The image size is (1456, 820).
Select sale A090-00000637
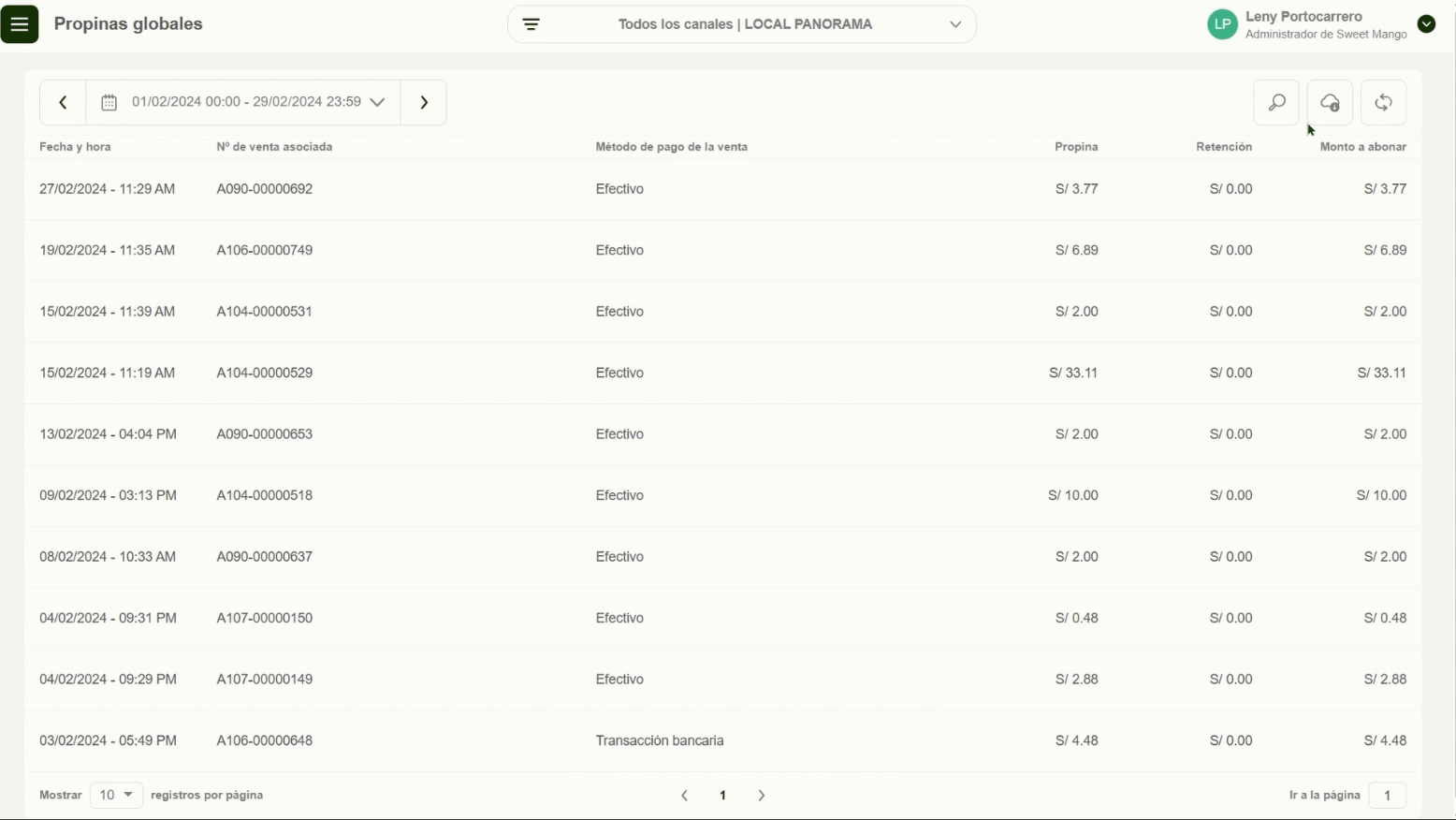click(x=265, y=557)
